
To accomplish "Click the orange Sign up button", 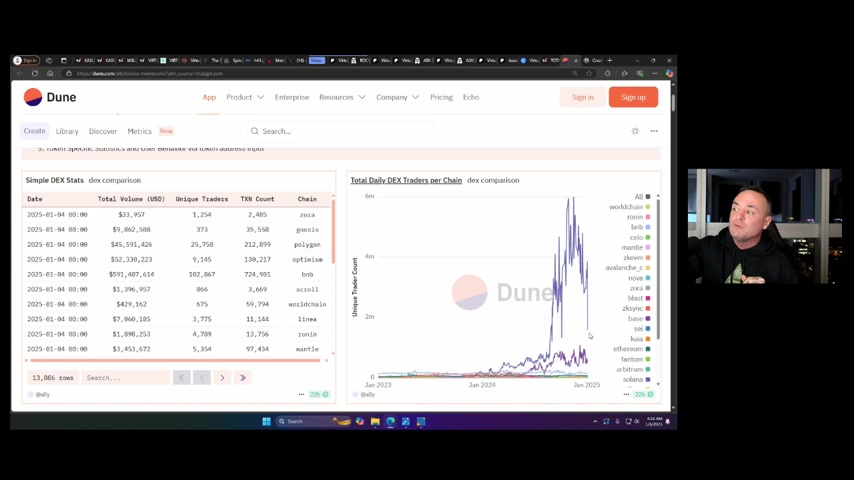I will (633, 97).
